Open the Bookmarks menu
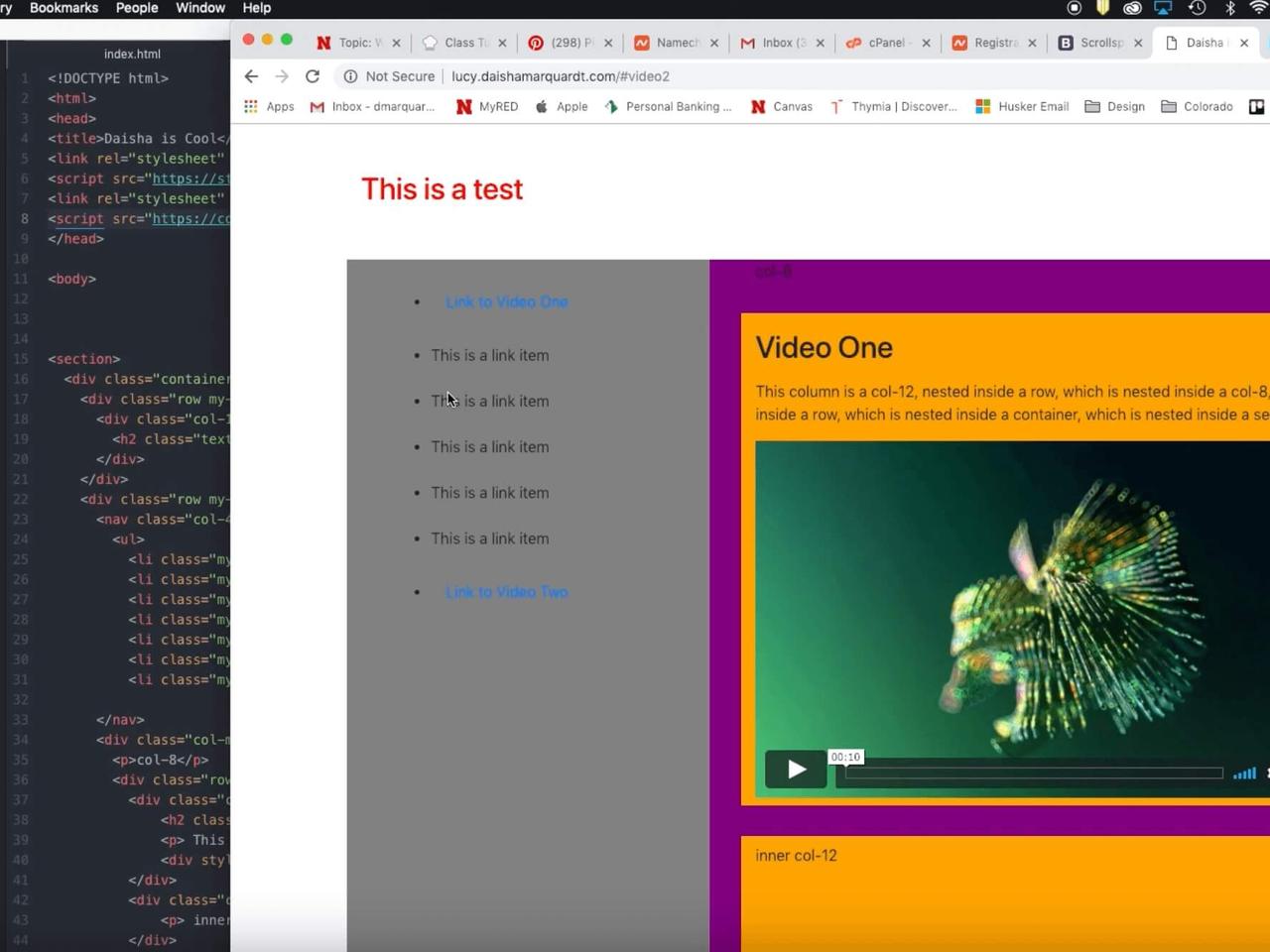This screenshot has height=952, width=1270. tap(64, 8)
